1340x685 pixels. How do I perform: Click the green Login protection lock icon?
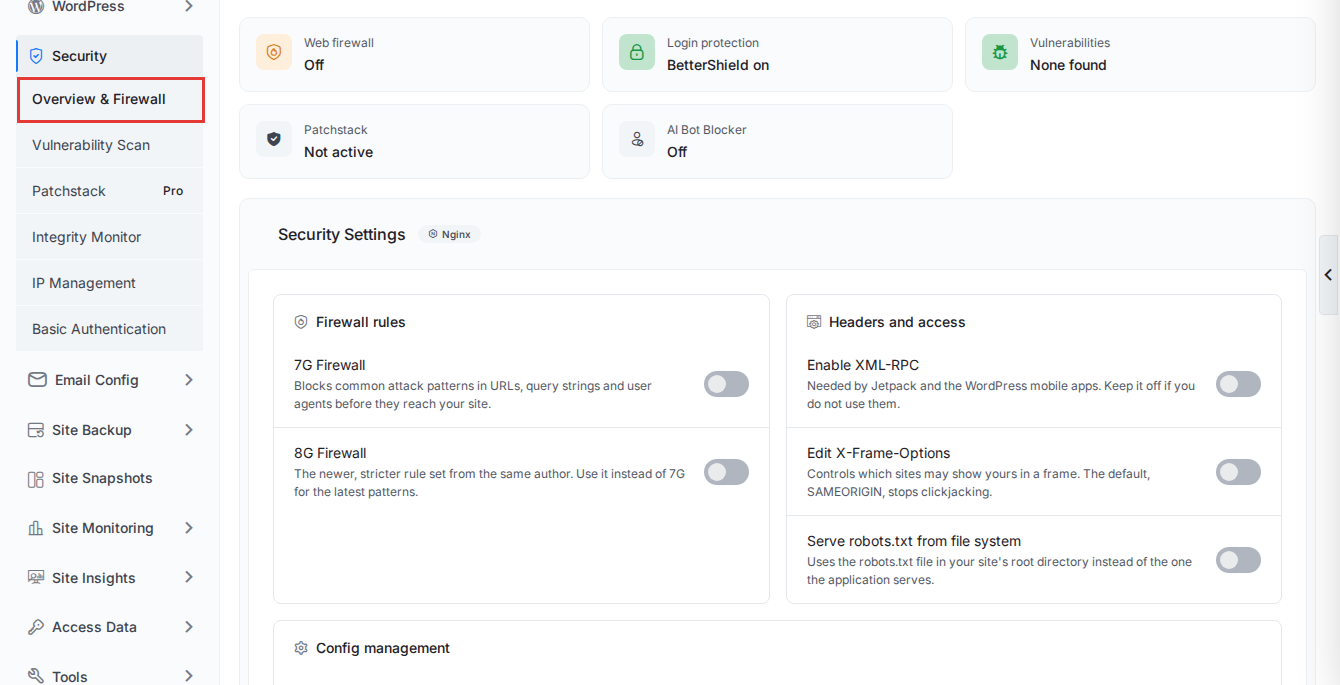click(x=637, y=52)
